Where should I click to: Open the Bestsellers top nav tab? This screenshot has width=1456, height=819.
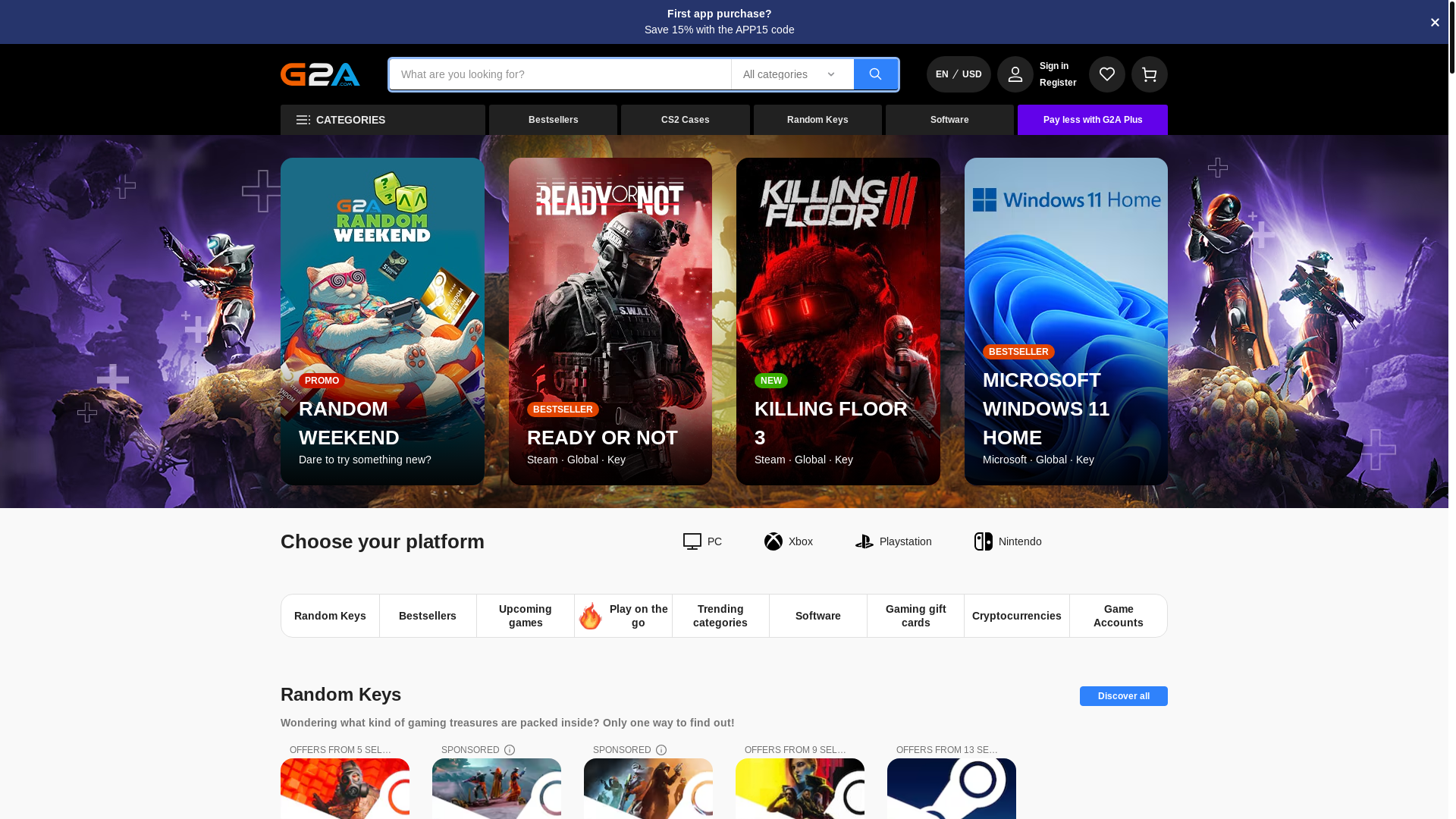tap(554, 120)
